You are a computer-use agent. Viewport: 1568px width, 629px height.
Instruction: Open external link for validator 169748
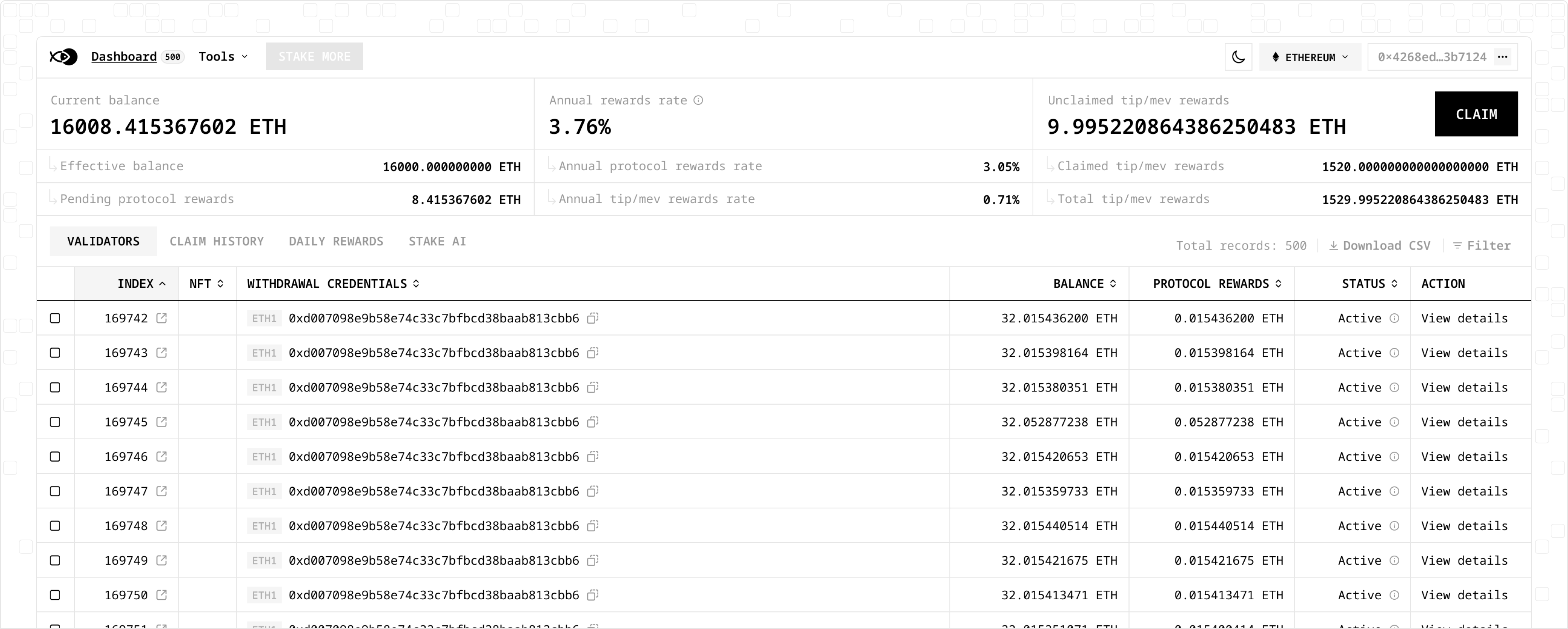(161, 526)
